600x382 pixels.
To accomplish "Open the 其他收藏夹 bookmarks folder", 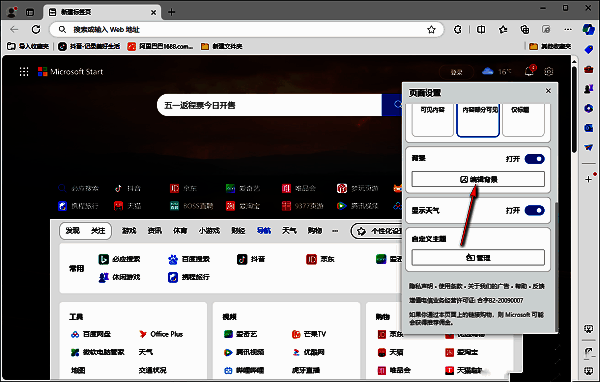I will coord(550,46).
